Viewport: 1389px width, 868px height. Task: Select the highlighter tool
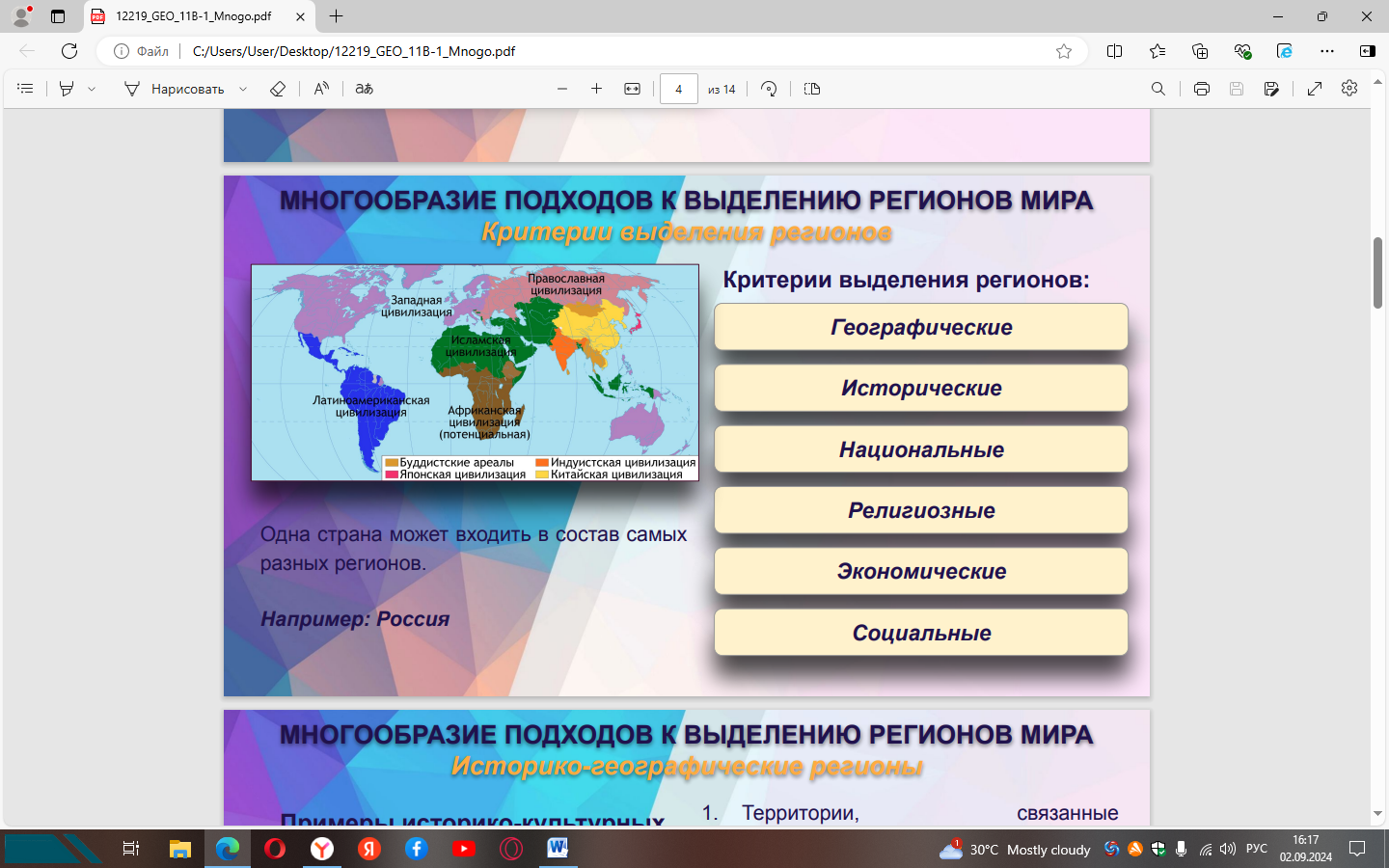67,89
